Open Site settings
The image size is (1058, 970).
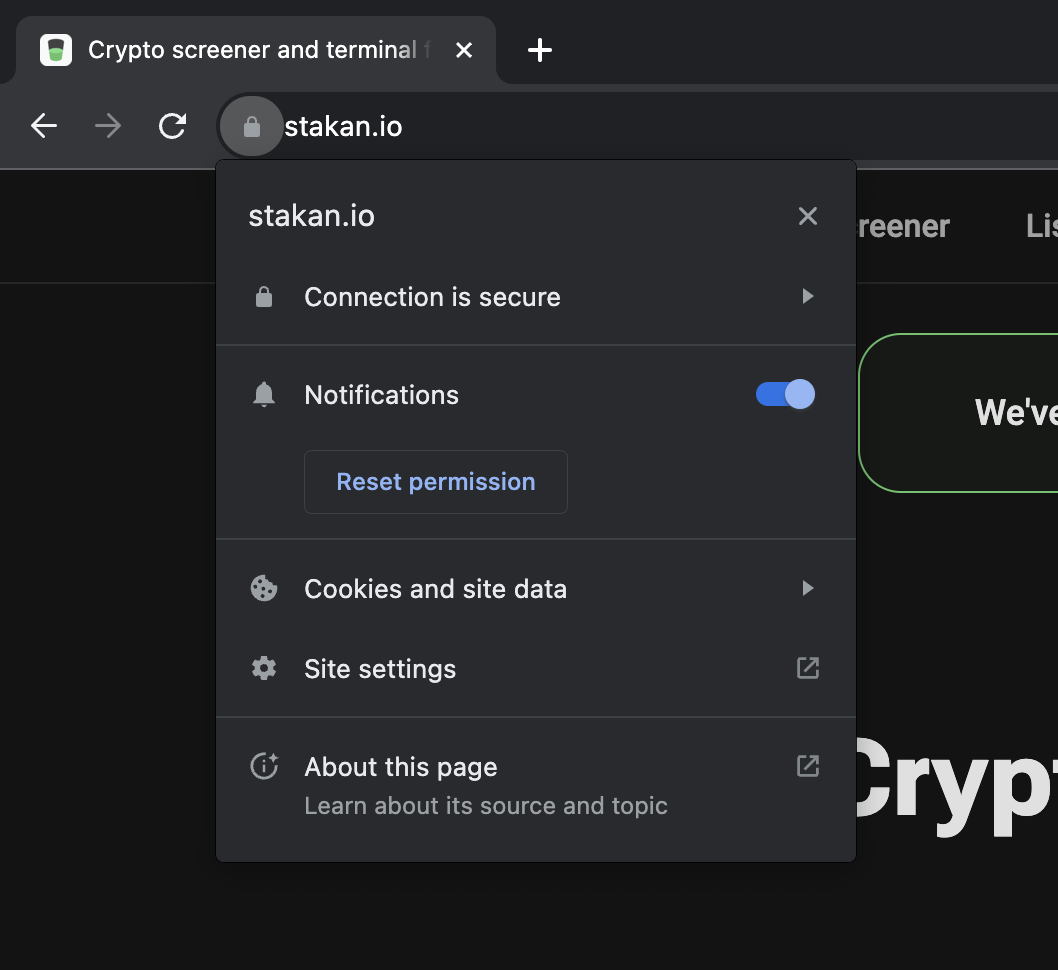pyautogui.click(x=536, y=668)
